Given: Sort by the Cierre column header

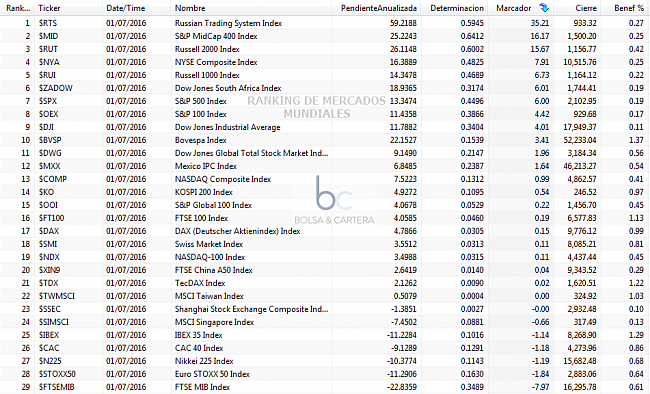Looking at the screenshot, I should coord(585,8).
